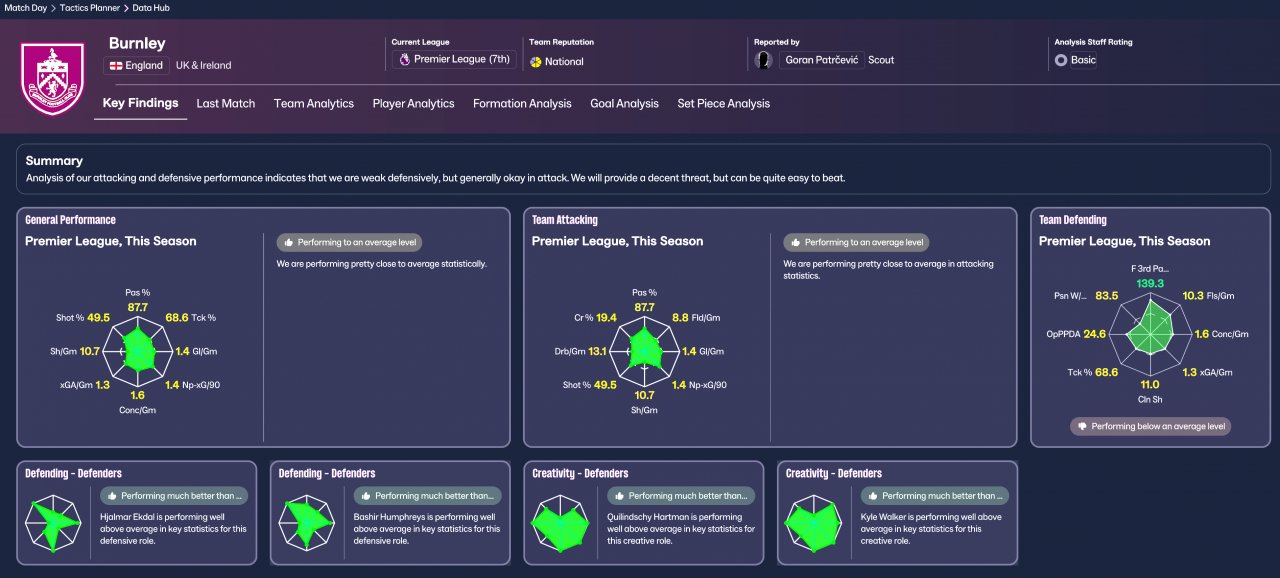Click the Summary heading

[x=54, y=161]
